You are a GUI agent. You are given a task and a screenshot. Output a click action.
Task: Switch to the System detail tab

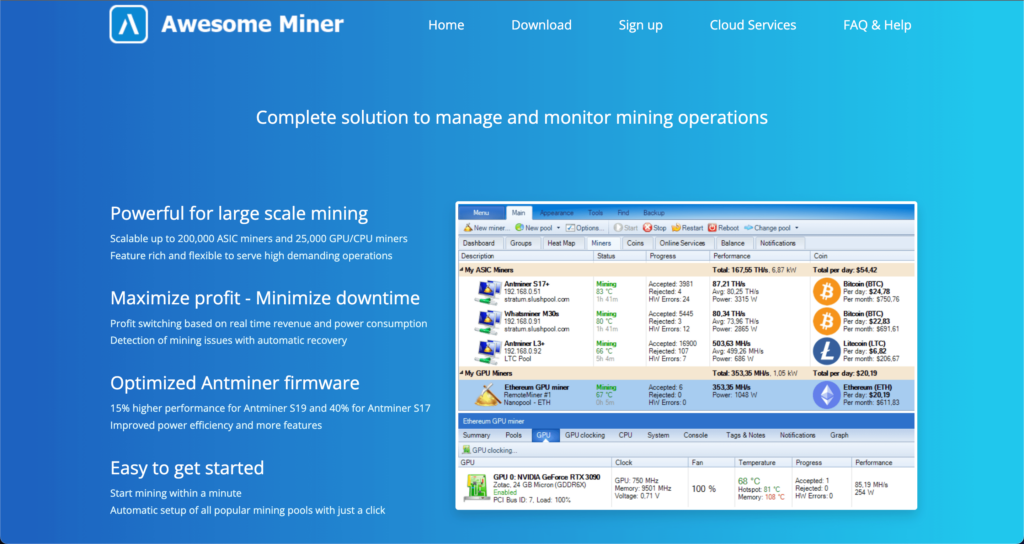[658, 435]
